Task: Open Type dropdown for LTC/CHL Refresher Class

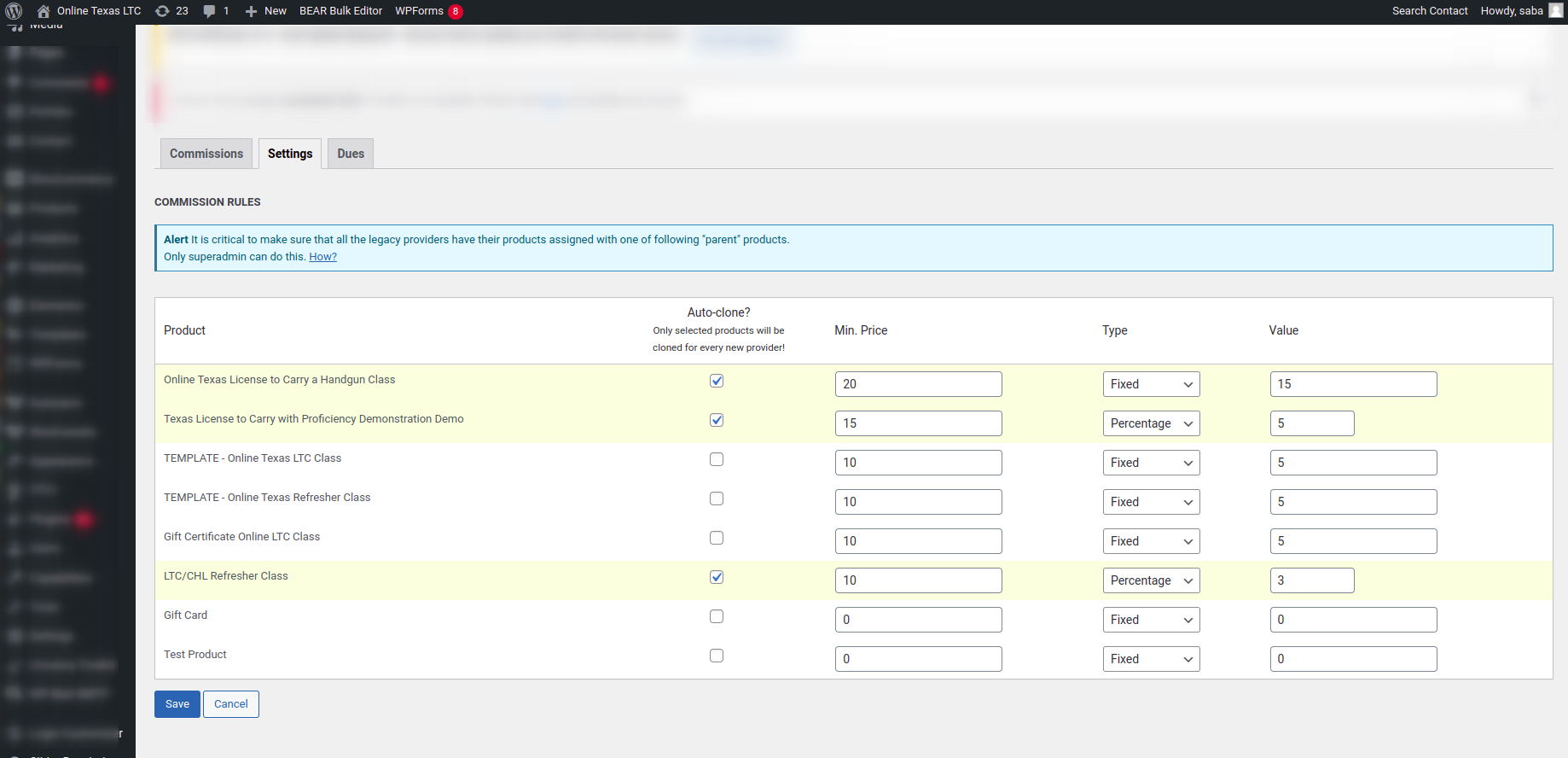Action: (x=1151, y=580)
